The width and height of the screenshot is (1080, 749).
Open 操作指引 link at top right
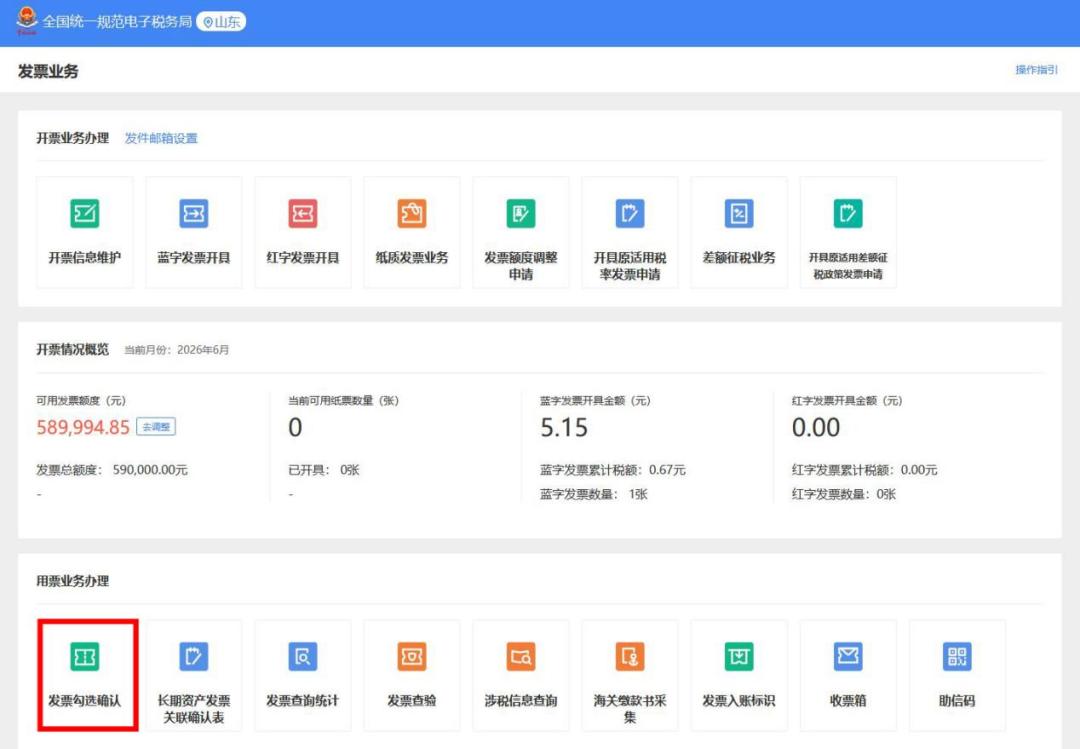(x=1037, y=70)
